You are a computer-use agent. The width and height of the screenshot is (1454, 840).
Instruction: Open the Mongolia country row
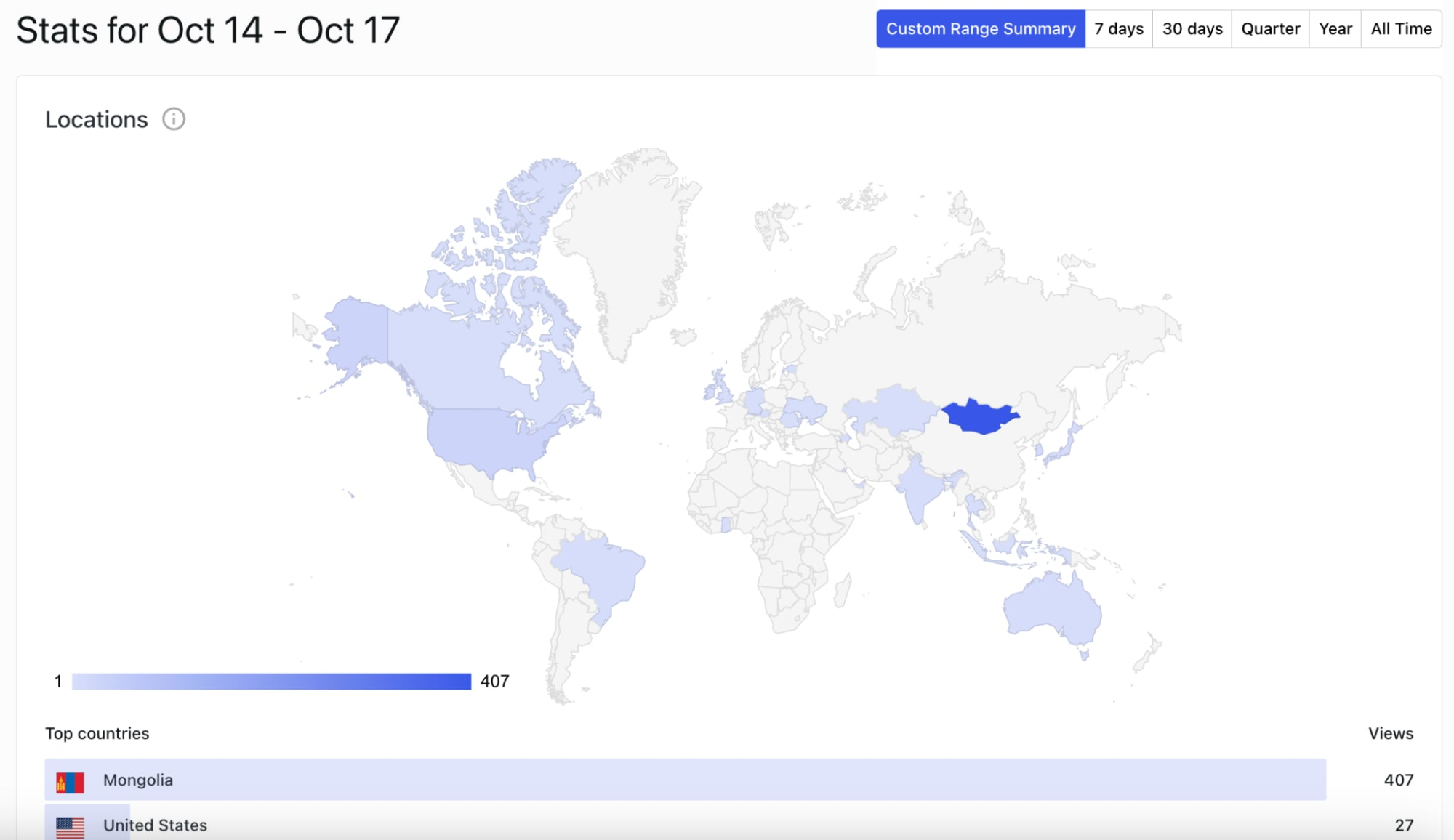point(685,780)
